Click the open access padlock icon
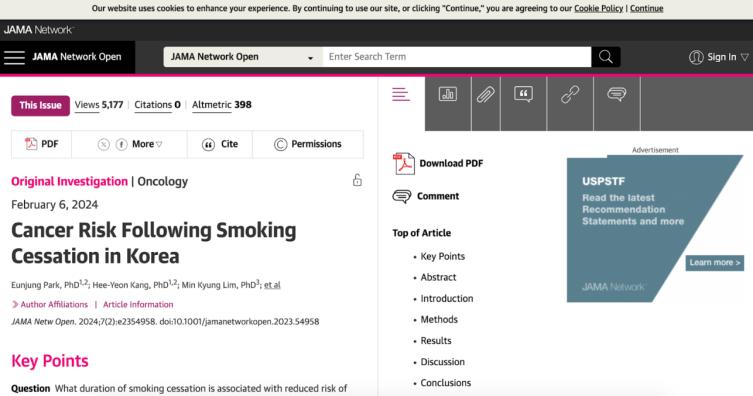 click(357, 180)
